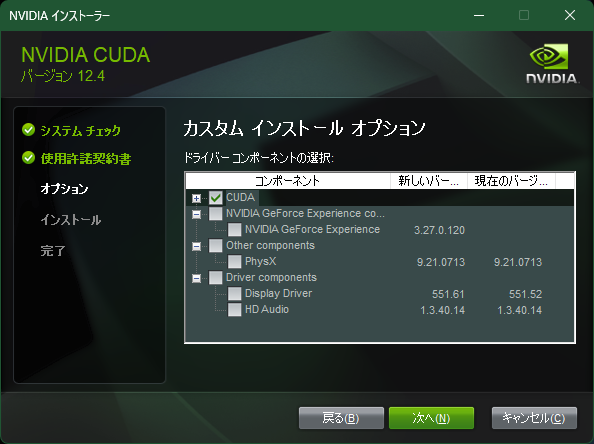Screen dimensions: 594x444
Task: Collapse the Other components node
Action: pyautogui.click(x=196, y=247)
